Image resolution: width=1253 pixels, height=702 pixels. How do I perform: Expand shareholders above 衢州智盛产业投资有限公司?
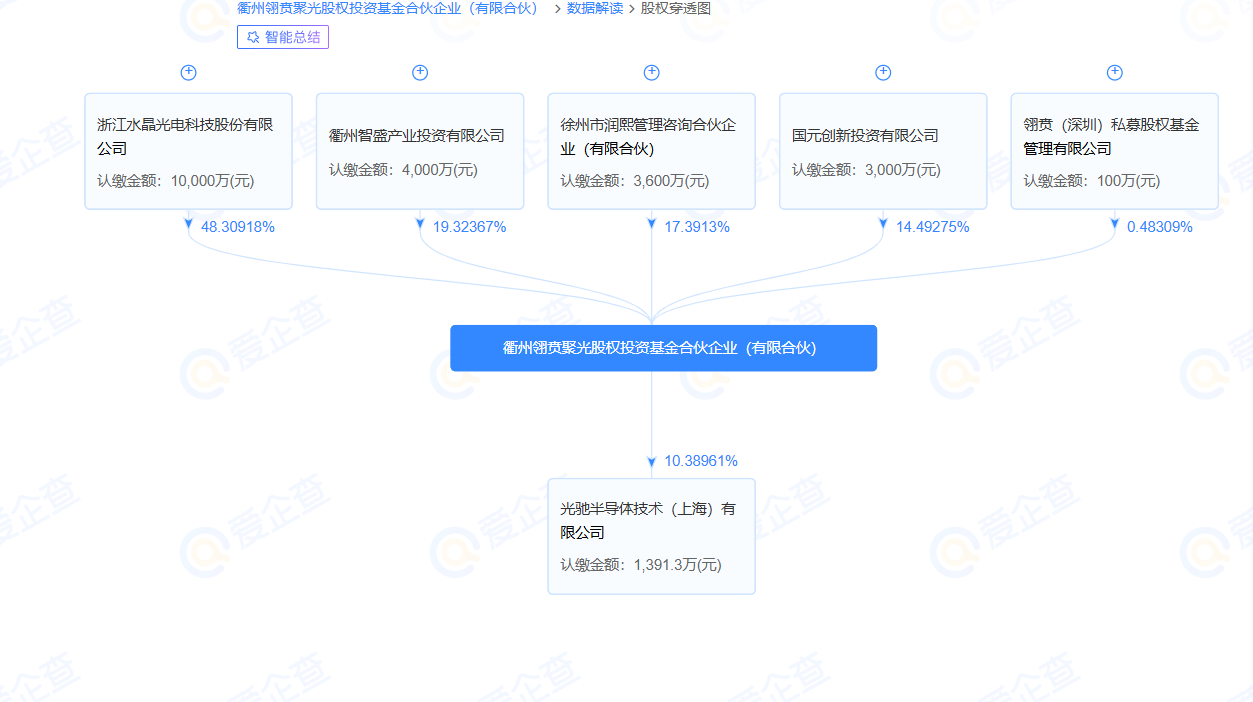tap(420, 73)
